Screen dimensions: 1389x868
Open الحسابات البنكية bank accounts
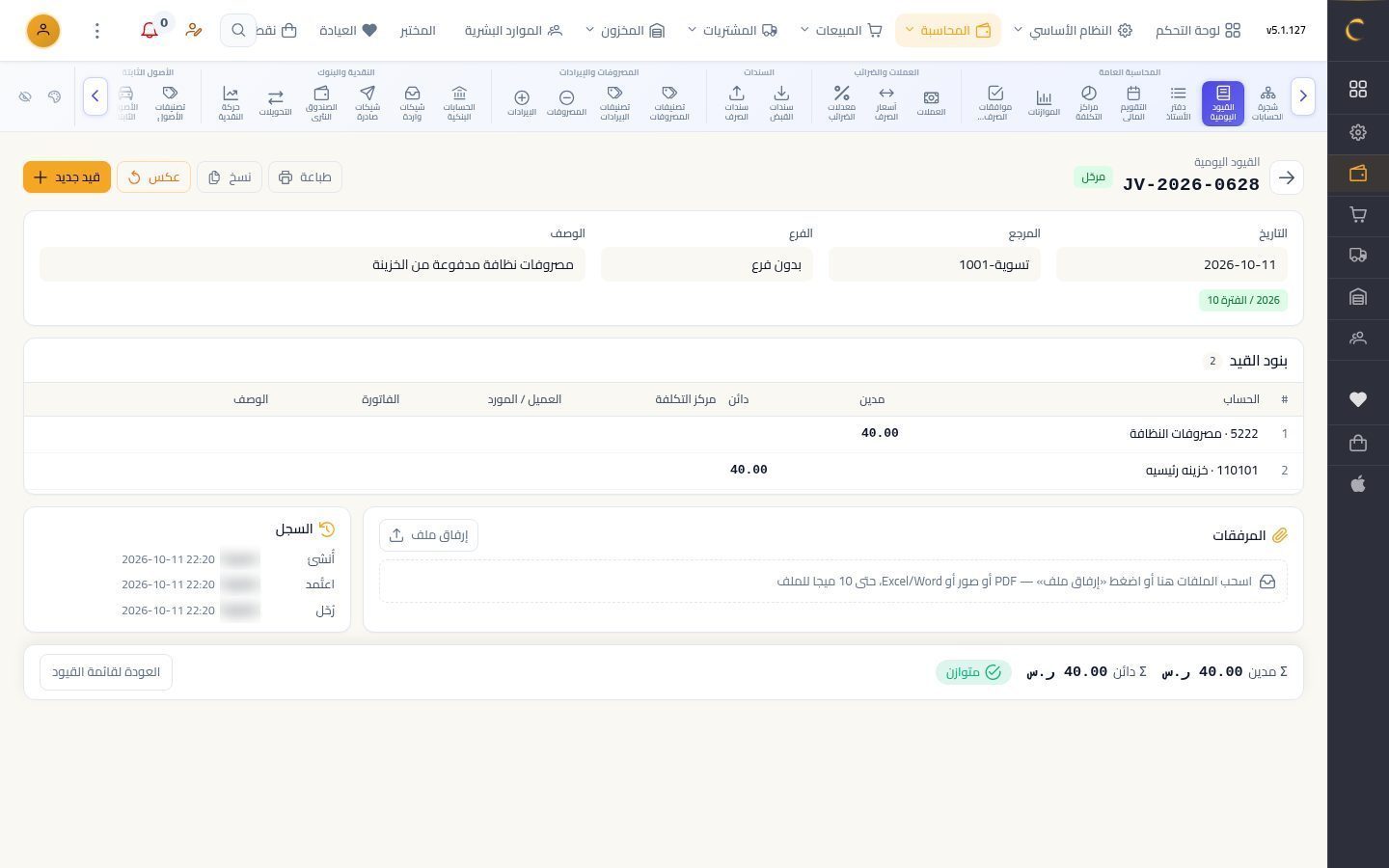459,103
